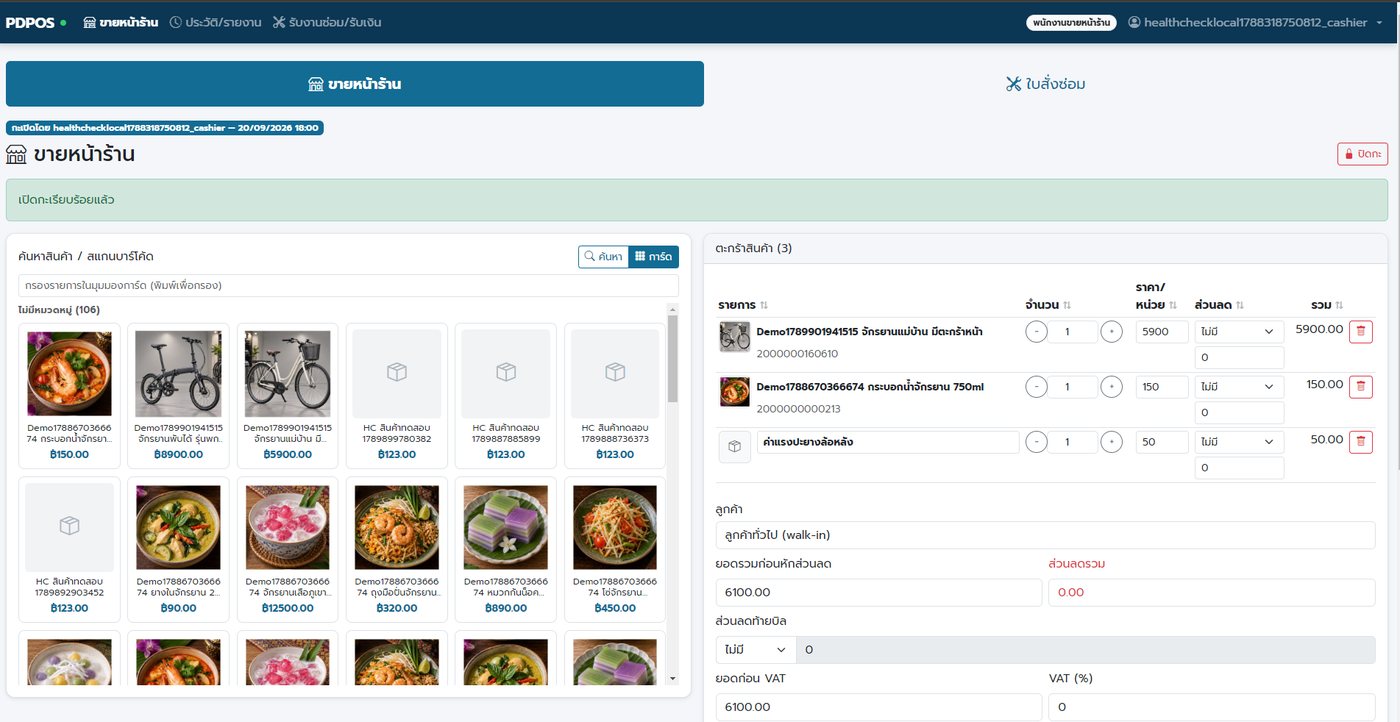This screenshot has width=1400, height=722.
Task: Add the ฿320.00 pad thai card
Action: click(396, 549)
